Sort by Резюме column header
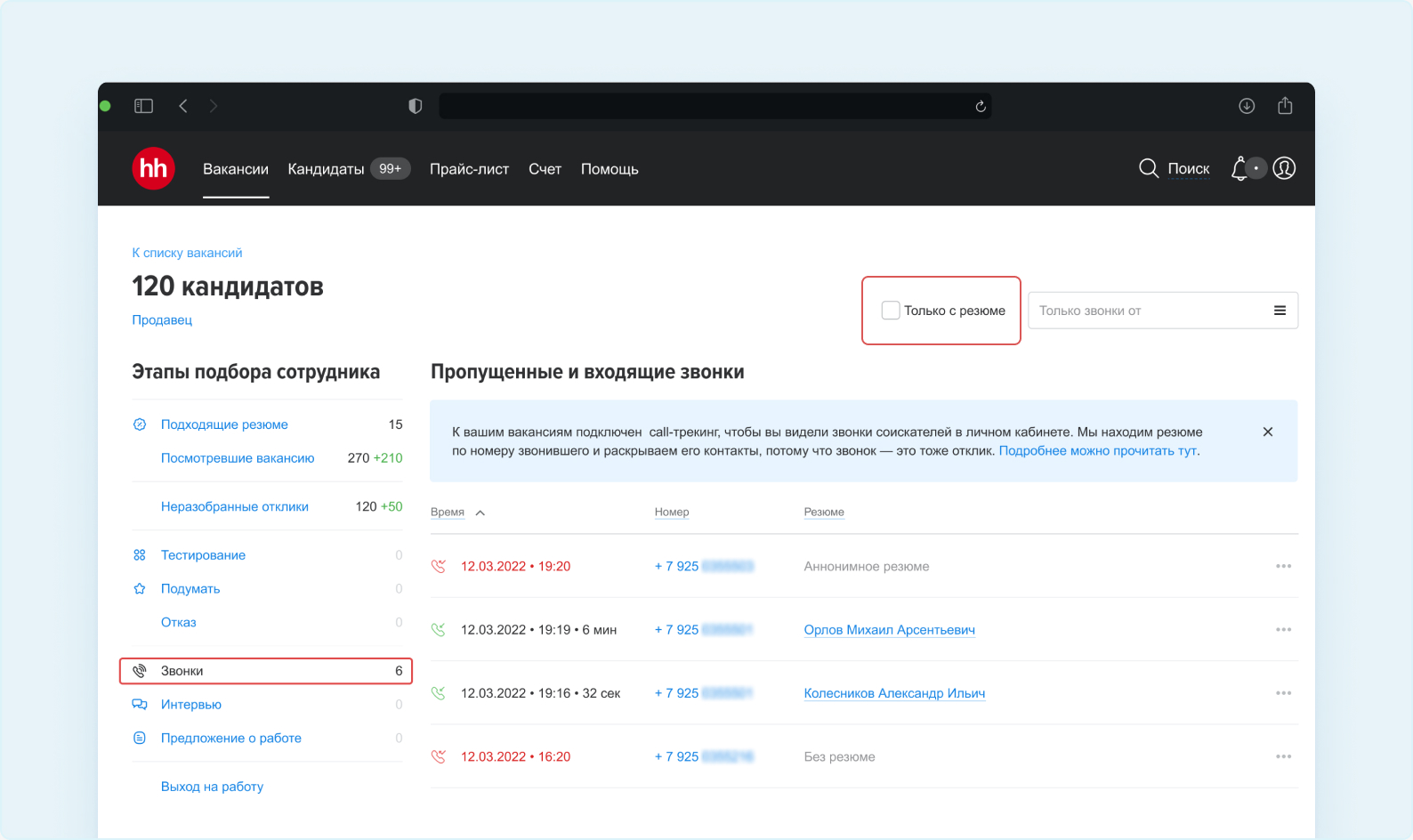The width and height of the screenshot is (1413, 840). point(824,512)
